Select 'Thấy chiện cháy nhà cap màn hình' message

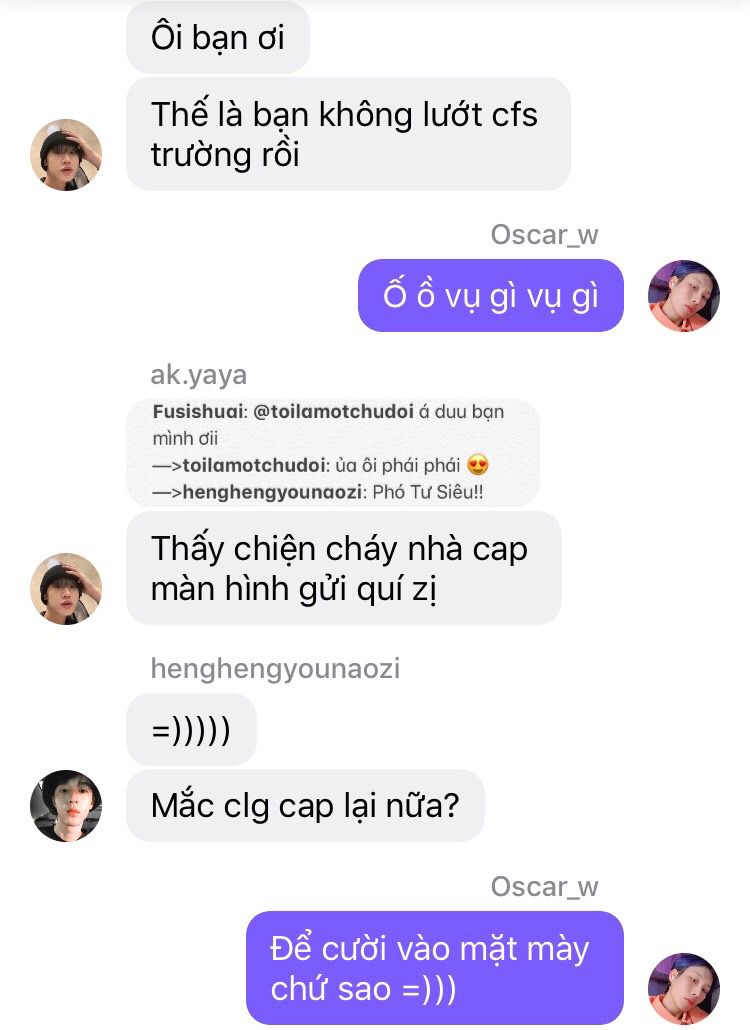(343, 568)
